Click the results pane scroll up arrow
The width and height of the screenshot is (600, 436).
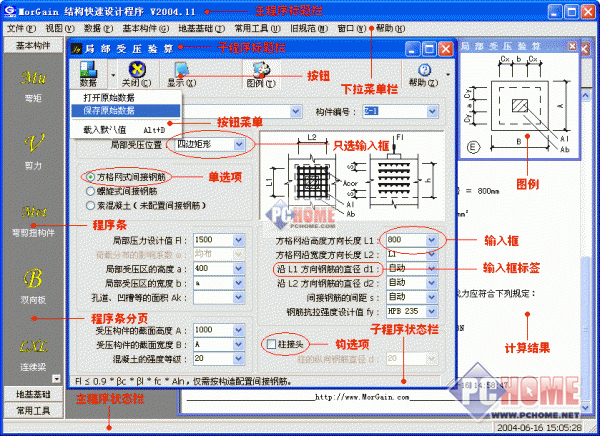[585, 95]
